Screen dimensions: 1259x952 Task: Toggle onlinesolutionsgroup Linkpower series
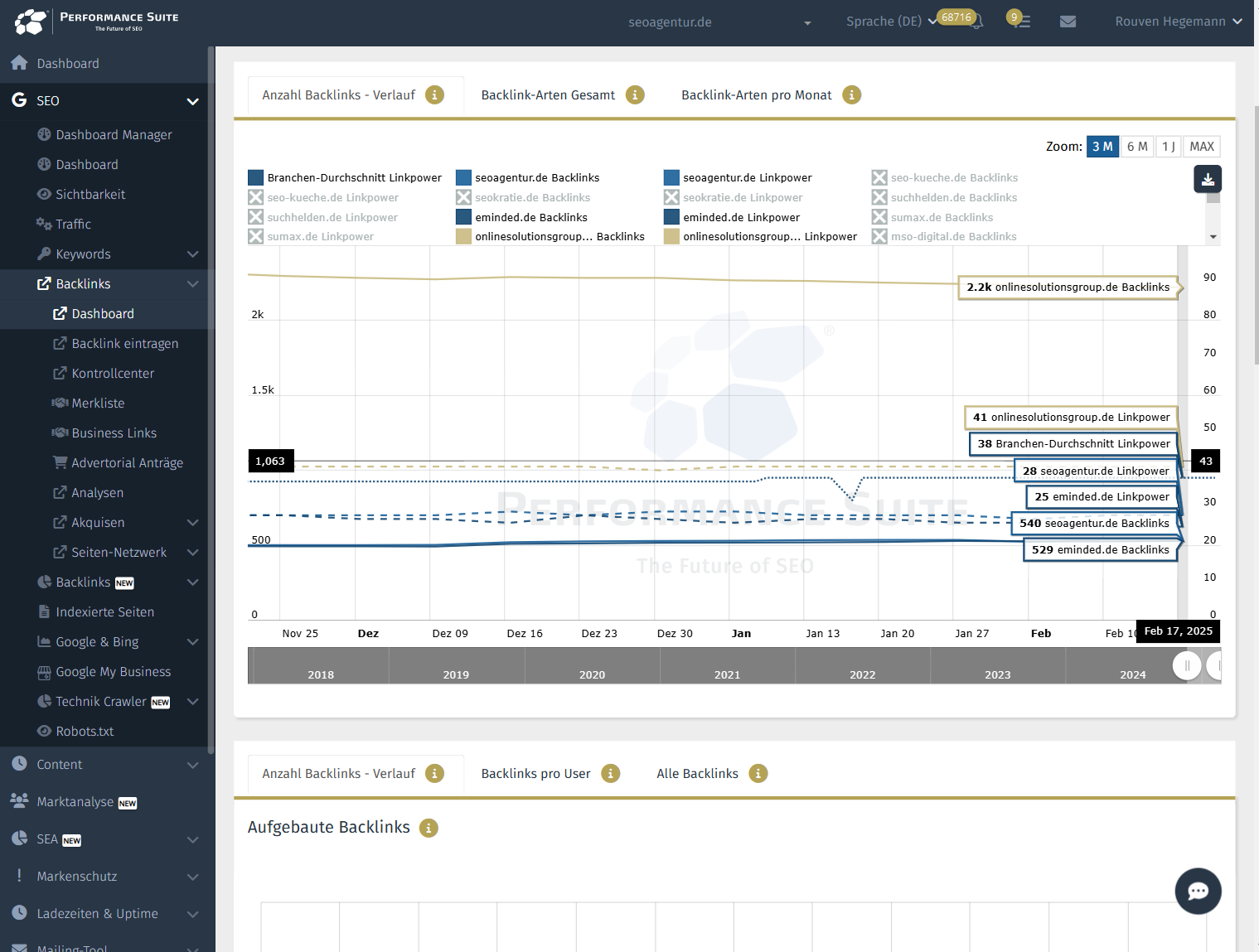click(x=761, y=236)
